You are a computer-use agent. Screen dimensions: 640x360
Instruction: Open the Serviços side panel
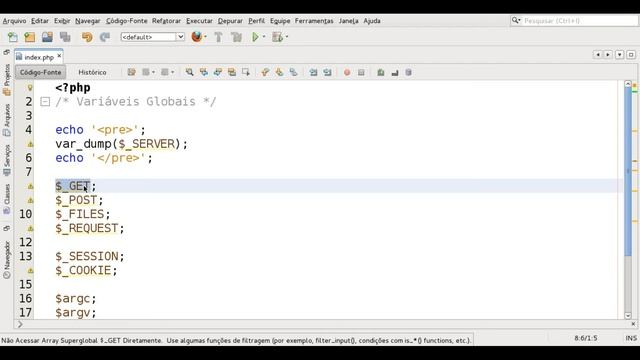[7, 160]
